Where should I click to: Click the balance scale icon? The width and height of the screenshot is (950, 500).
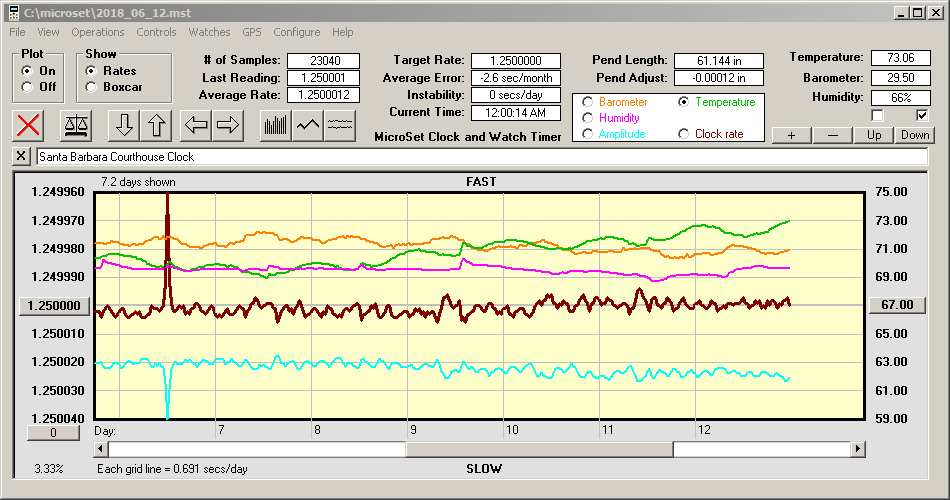[x=75, y=125]
